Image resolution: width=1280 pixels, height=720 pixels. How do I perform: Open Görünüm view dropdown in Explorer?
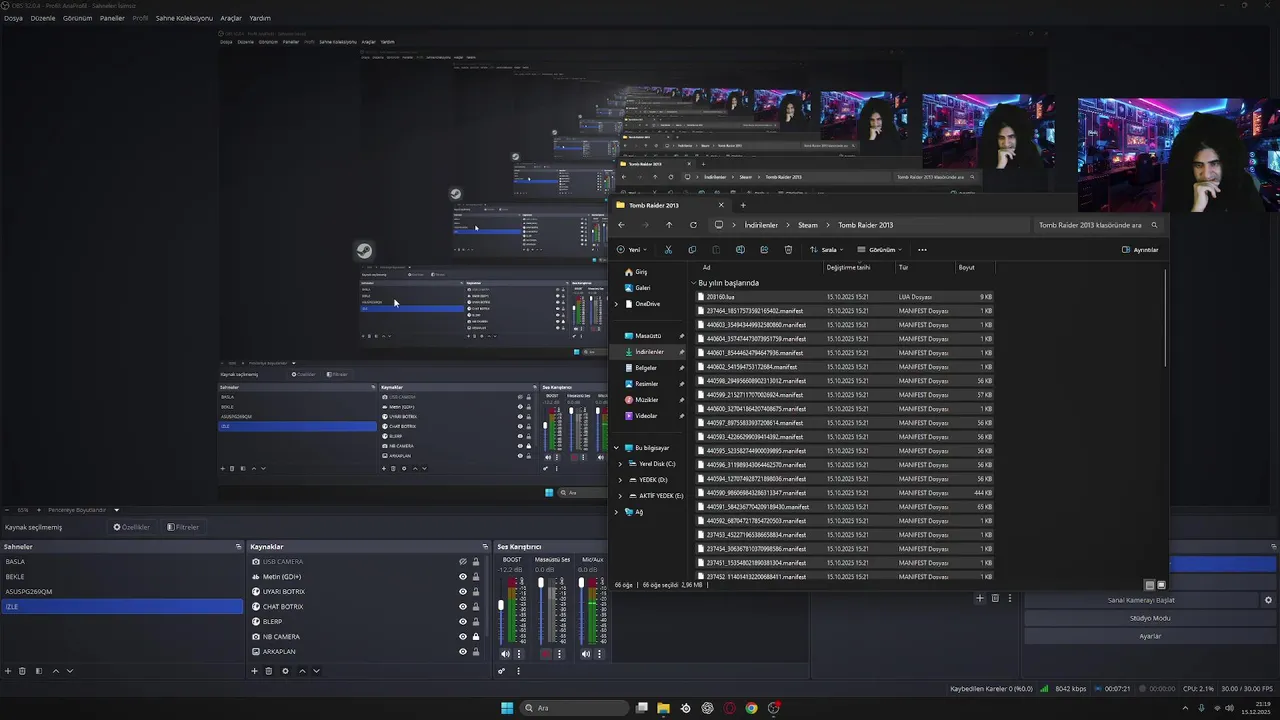pos(880,250)
